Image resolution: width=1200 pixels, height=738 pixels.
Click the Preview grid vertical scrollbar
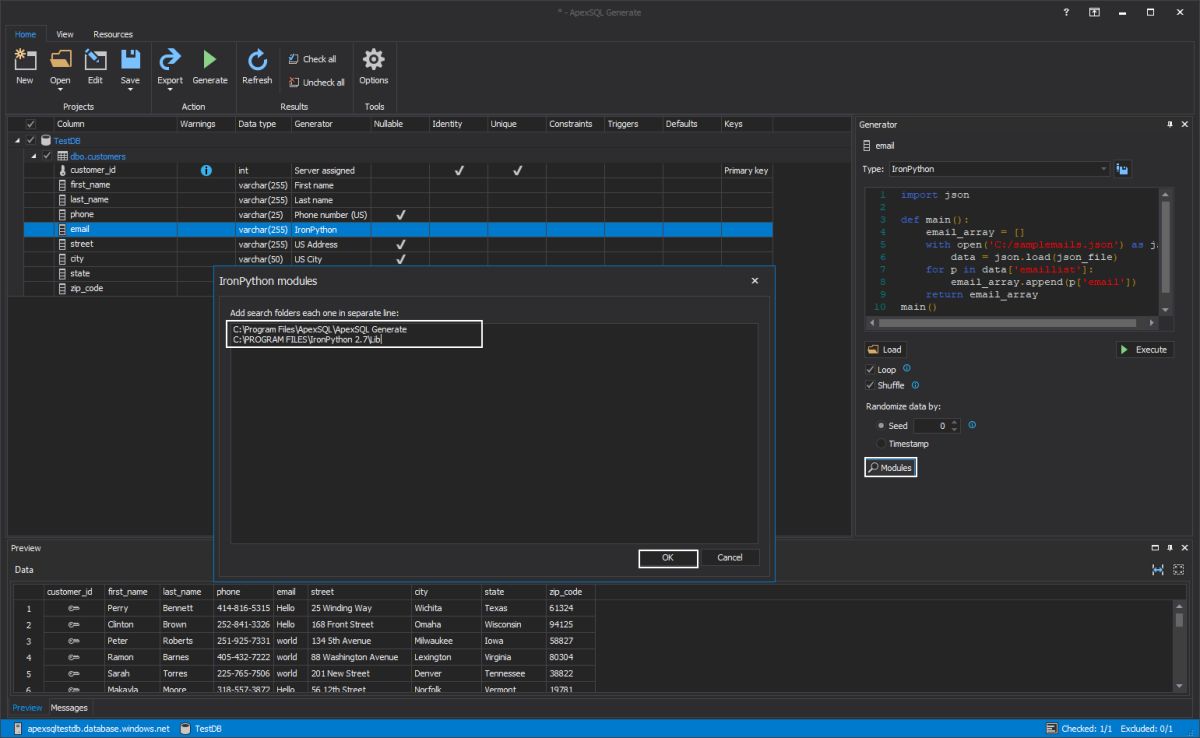coord(1179,645)
